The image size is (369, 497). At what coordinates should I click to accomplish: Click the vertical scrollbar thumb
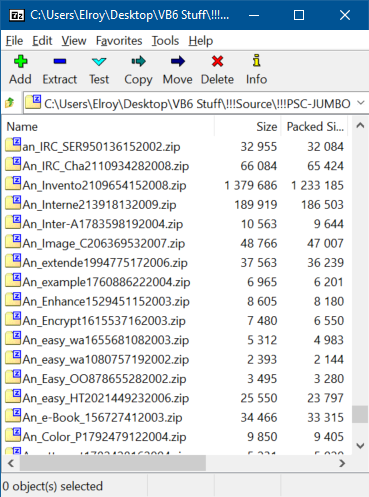(360, 414)
